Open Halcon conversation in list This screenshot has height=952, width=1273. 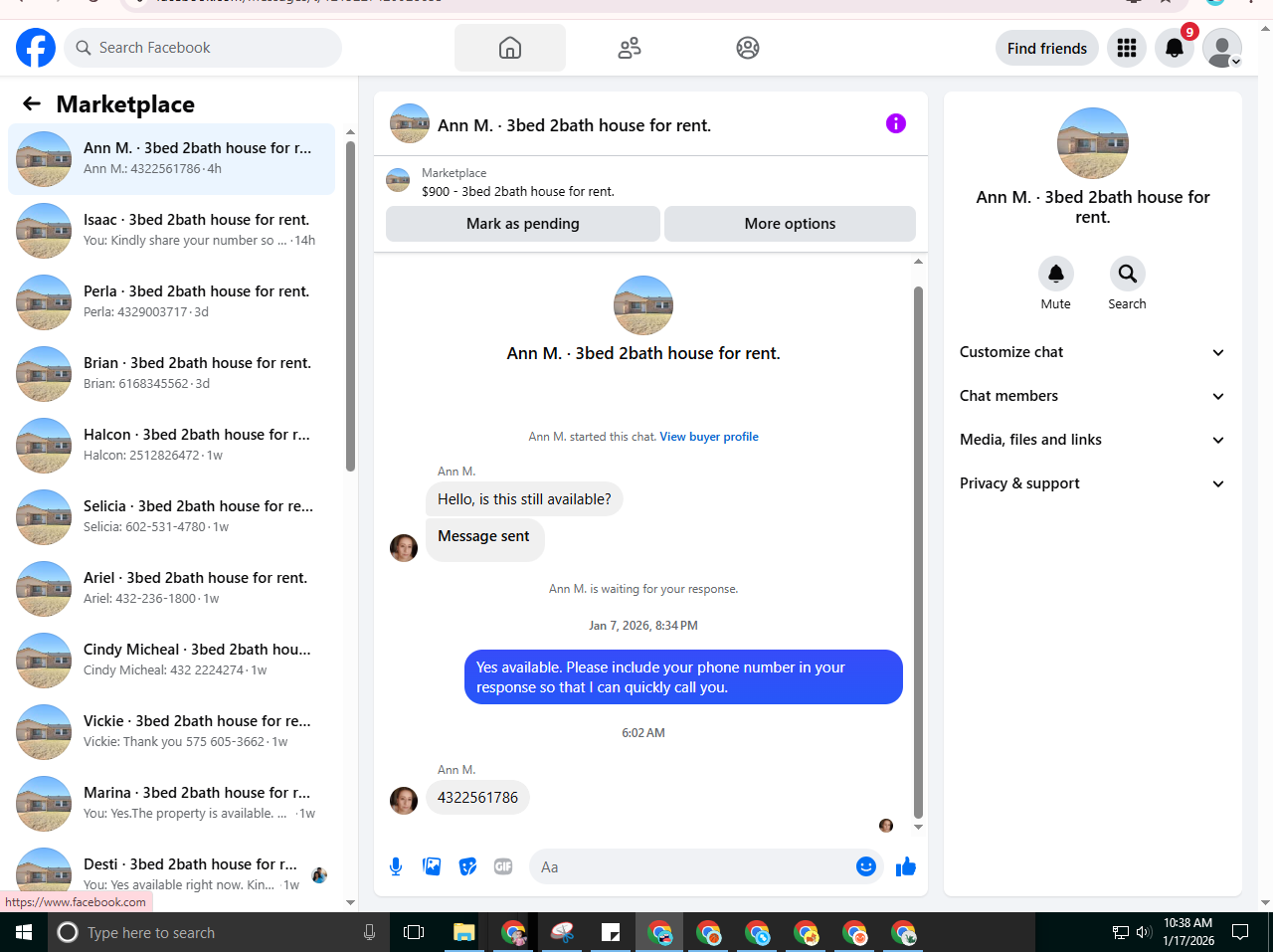(x=171, y=446)
